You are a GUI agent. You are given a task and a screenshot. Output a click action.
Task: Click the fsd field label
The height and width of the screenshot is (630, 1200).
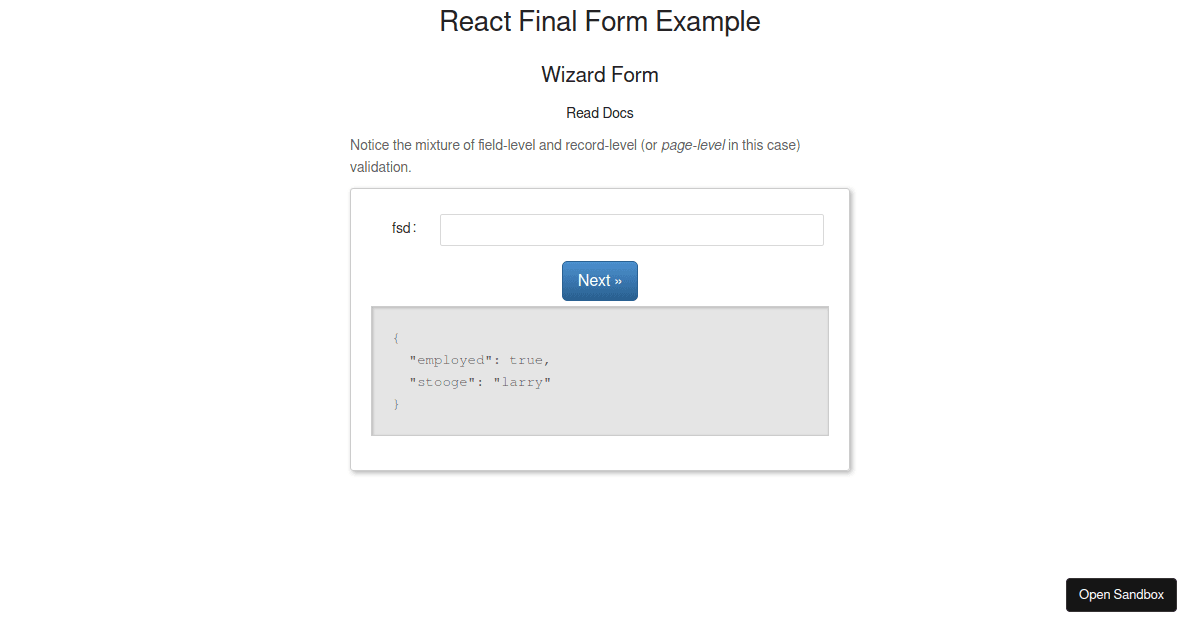point(404,228)
